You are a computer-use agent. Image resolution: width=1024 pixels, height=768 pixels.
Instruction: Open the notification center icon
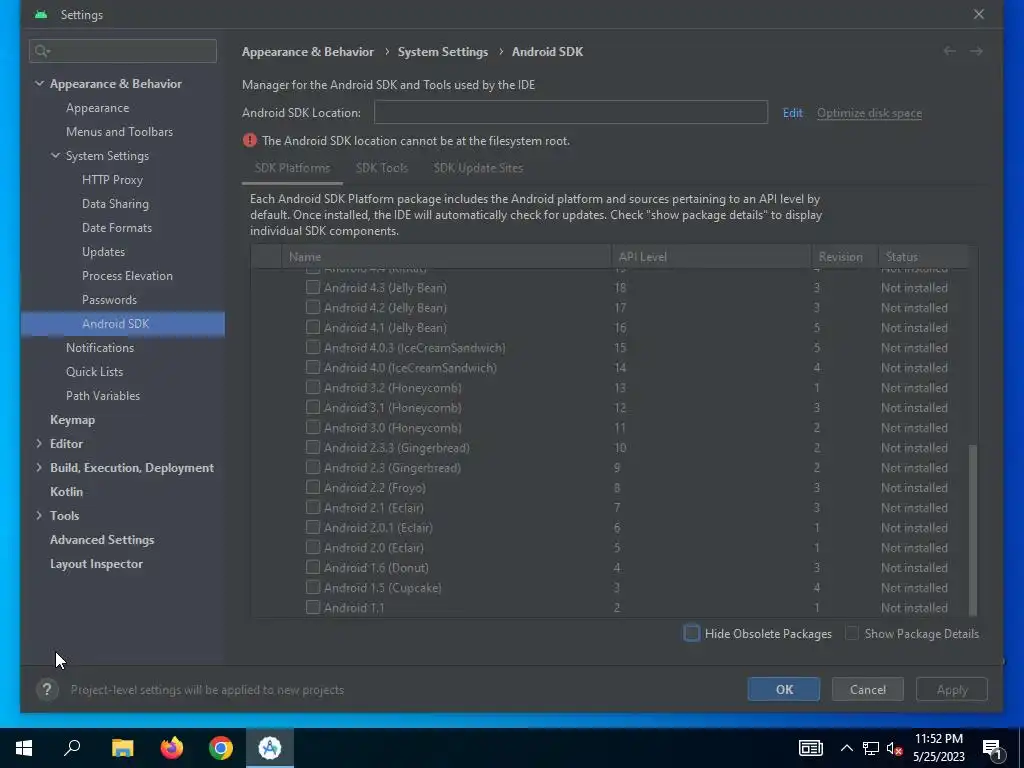pyautogui.click(x=992, y=748)
